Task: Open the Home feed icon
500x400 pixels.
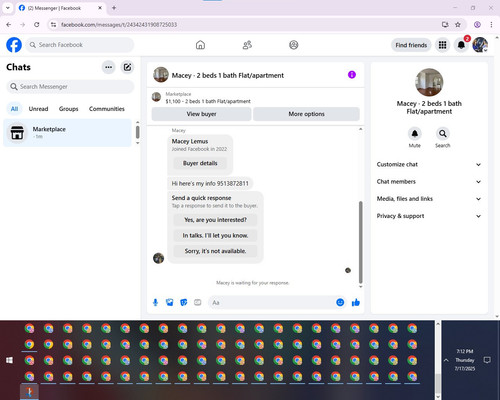Action: (200, 45)
